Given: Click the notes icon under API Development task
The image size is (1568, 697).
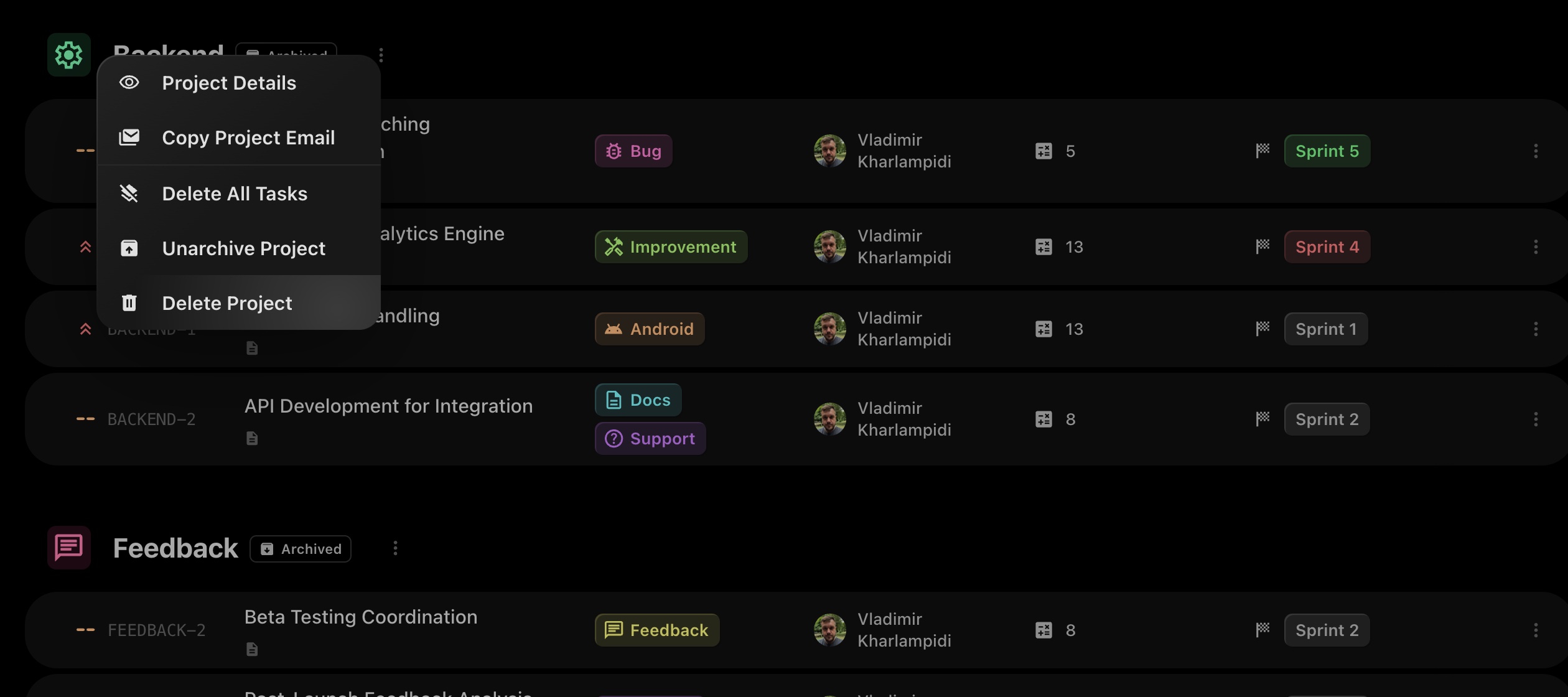Looking at the screenshot, I should tap(252, 439).
